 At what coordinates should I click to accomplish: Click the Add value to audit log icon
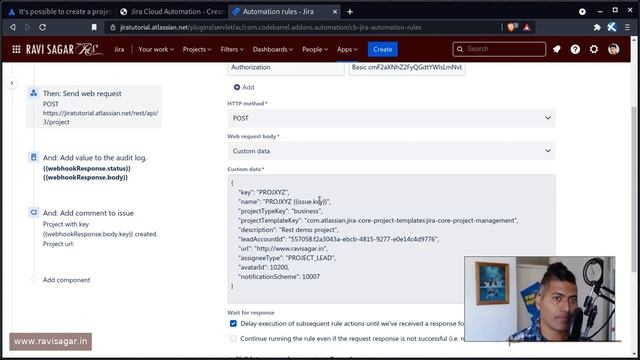pos(33,157)
